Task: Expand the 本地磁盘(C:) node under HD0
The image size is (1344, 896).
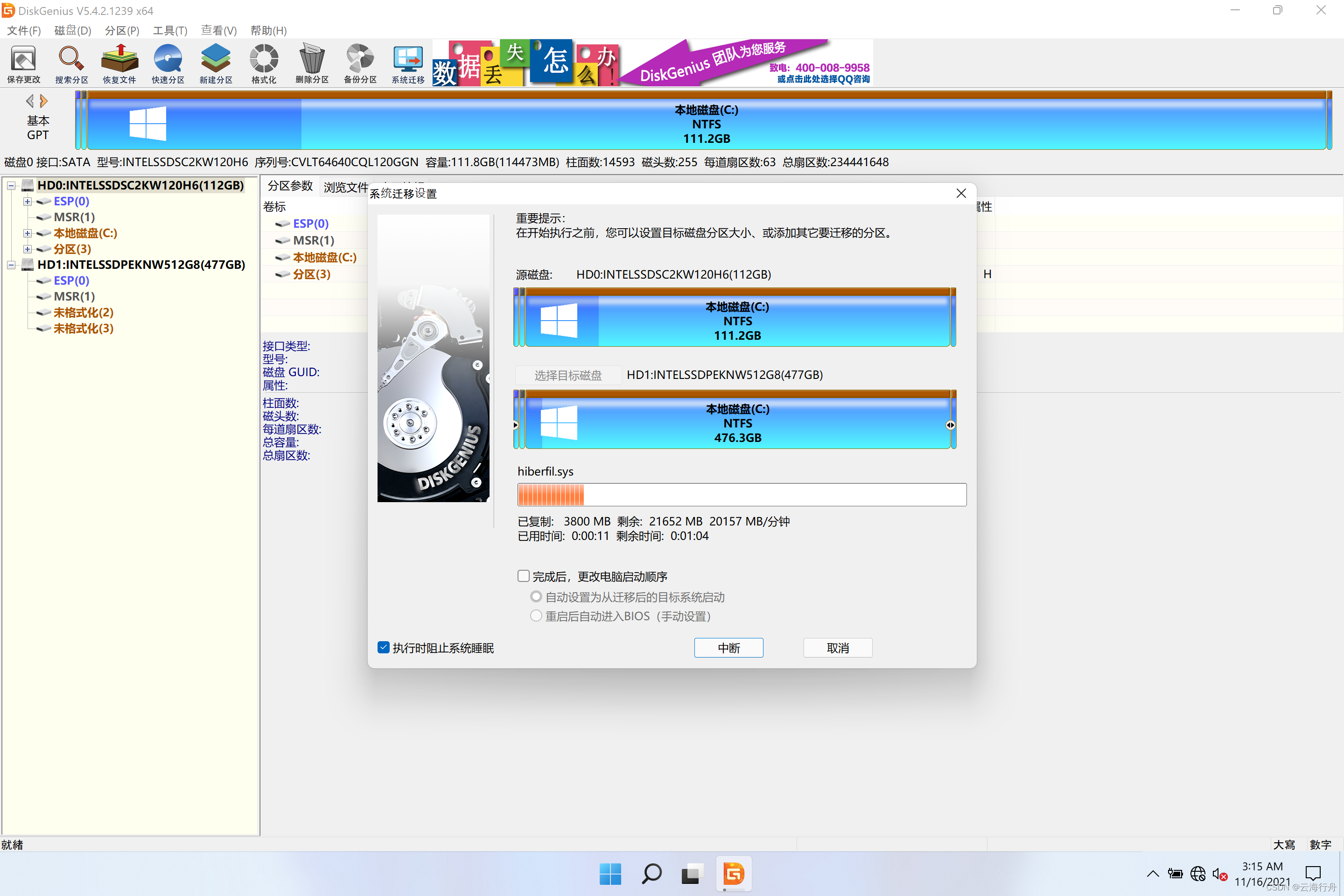Action: 27,233
